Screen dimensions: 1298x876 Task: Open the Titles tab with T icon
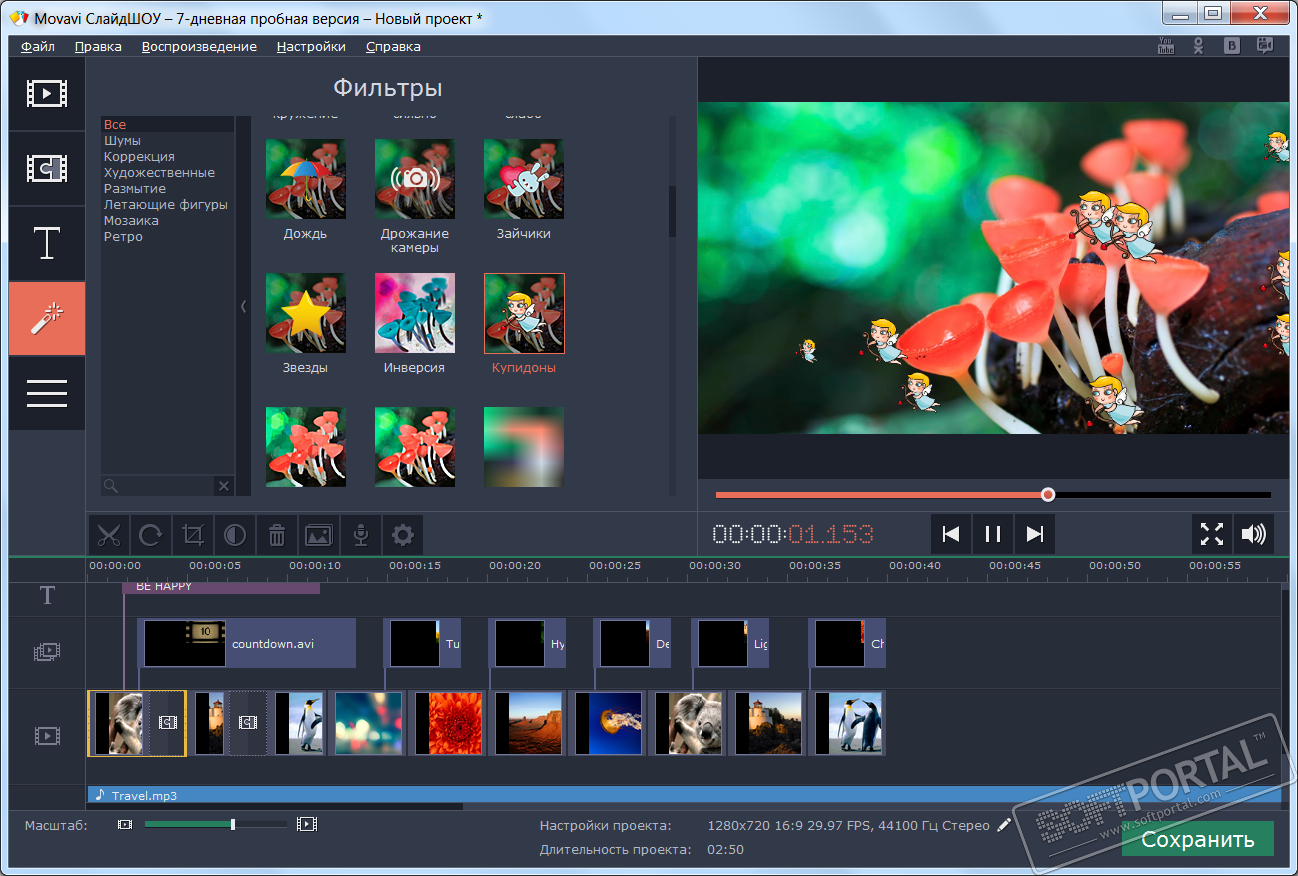[x=47, y=244]
